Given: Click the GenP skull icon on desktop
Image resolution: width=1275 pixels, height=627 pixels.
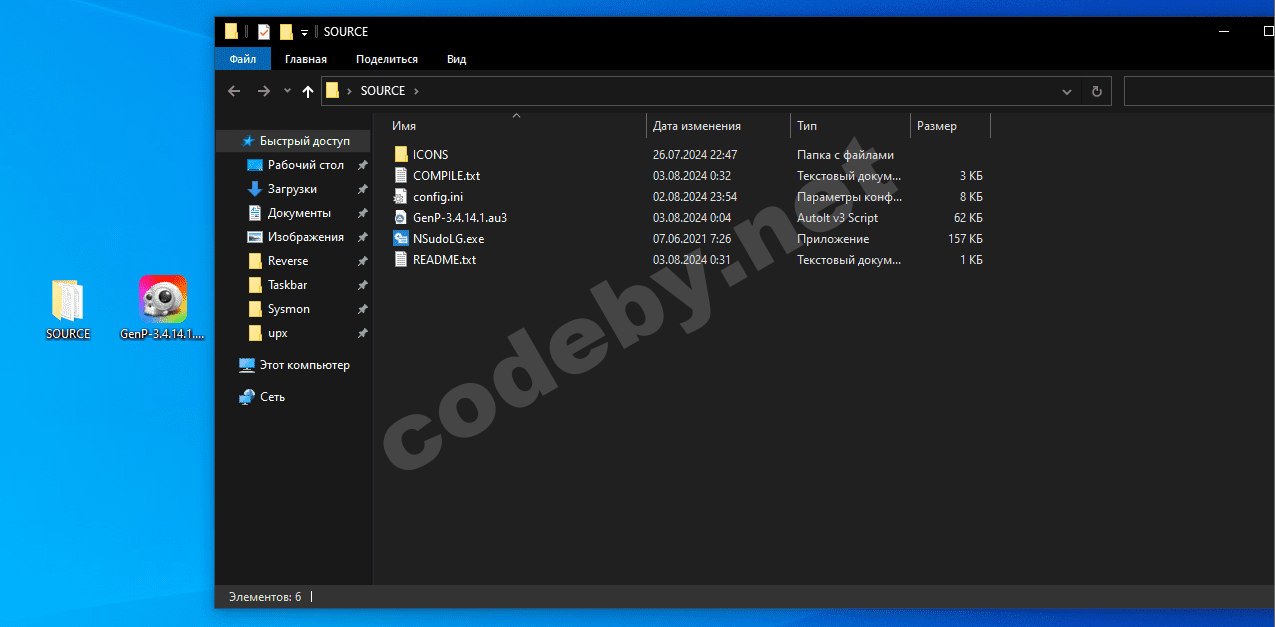Looking at the screenshot, I should [163, 300].
